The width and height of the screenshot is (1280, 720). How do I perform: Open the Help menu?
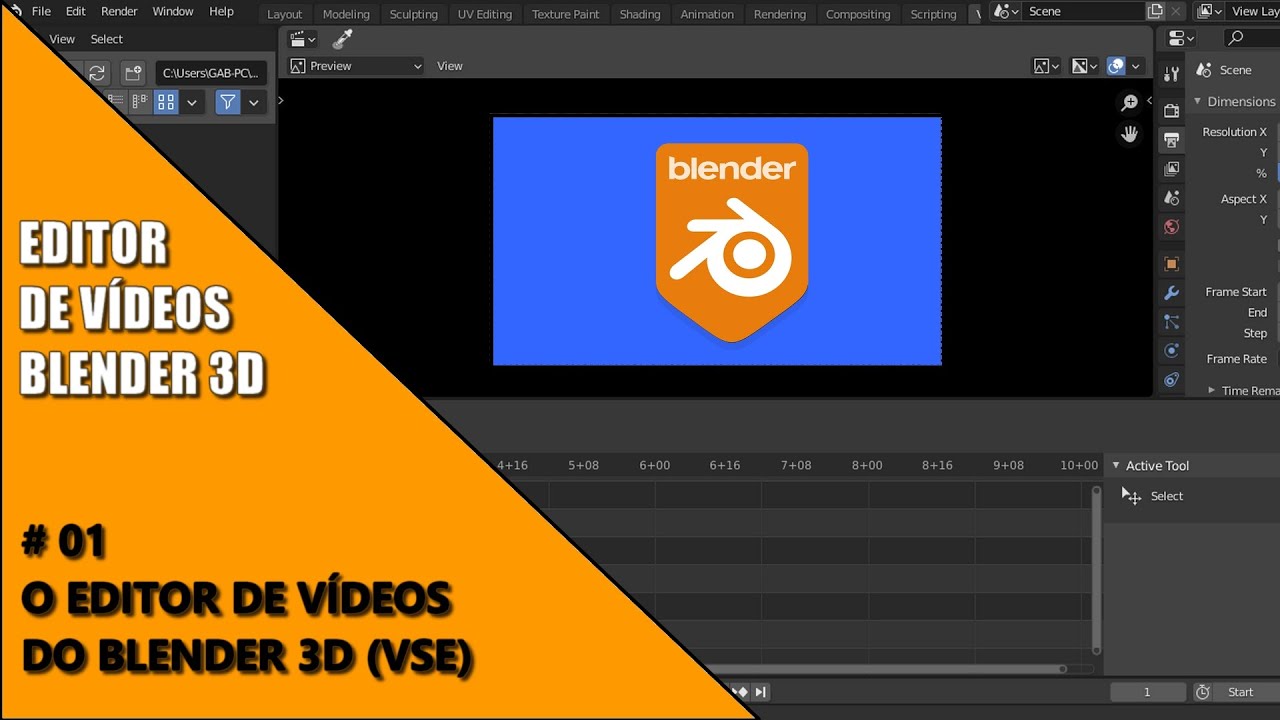(221, 11)
